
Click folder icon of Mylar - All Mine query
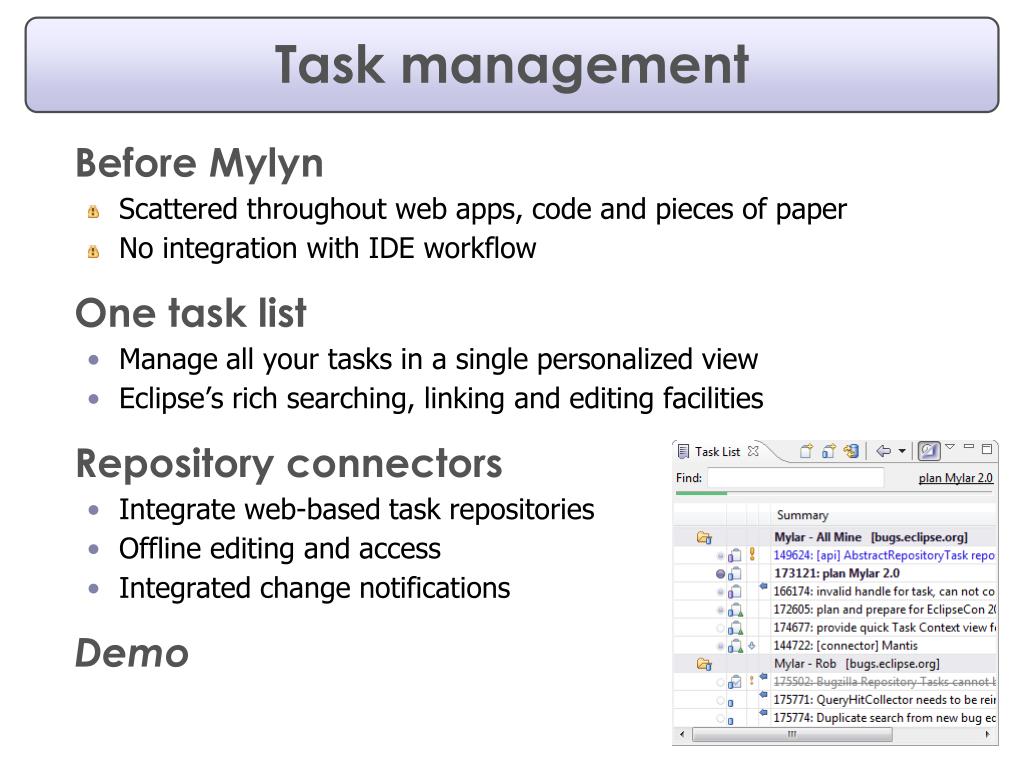click(704, 537)
